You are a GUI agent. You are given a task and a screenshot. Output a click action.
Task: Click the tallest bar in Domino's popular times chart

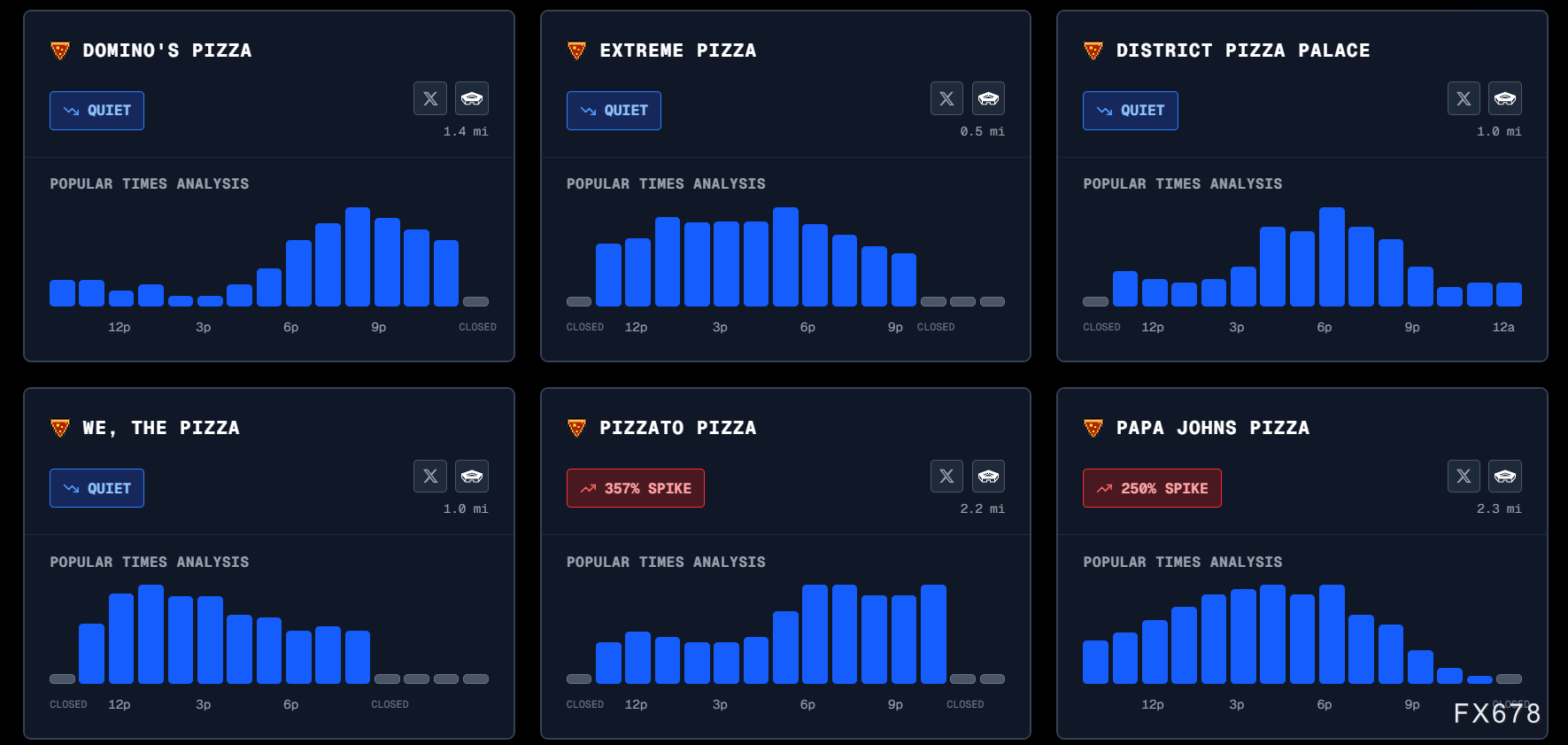[x=358, y=257]
